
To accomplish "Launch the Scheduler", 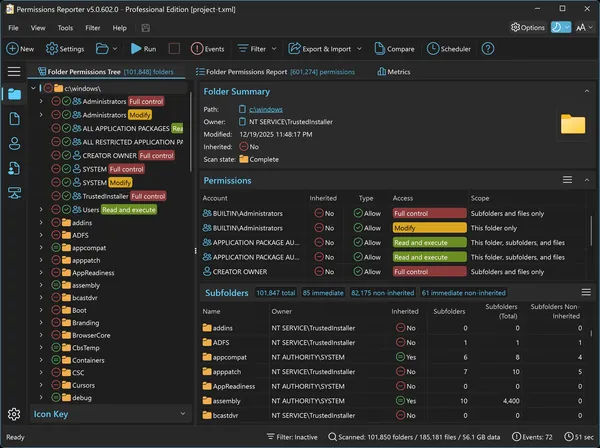I will click(449, 49).
